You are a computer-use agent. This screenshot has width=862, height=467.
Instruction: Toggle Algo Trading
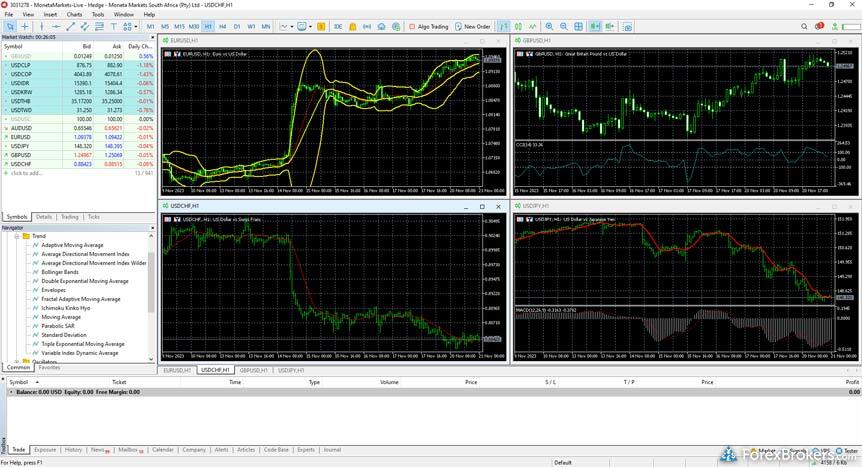[x=429, y=26]
